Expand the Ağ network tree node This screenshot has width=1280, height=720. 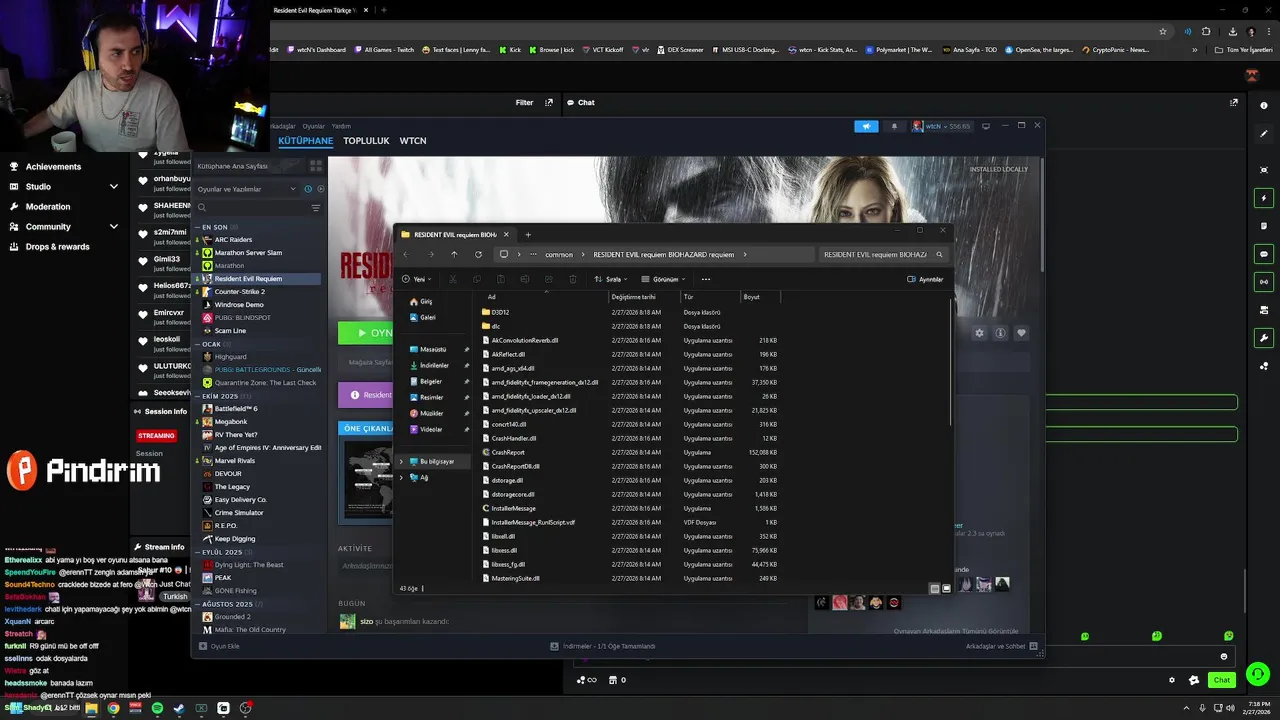click(401, 477)
